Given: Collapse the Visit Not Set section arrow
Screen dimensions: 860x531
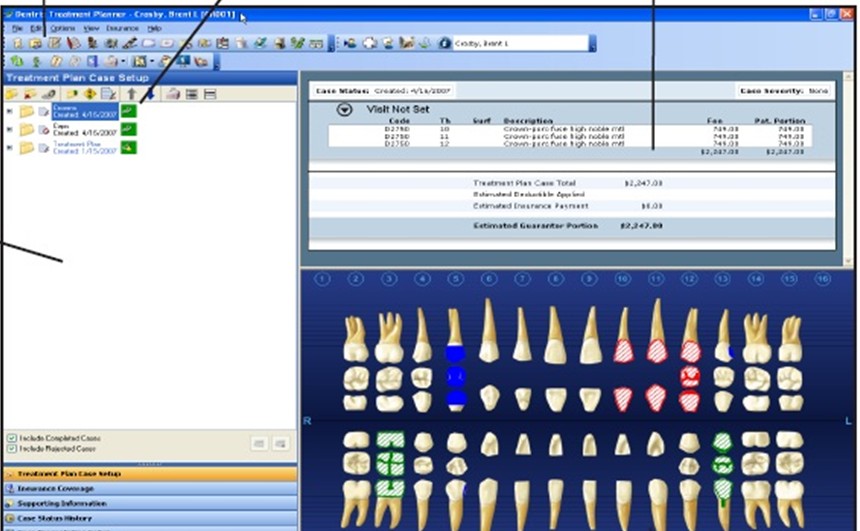Looking at the screenshot, I should (344, 110).
